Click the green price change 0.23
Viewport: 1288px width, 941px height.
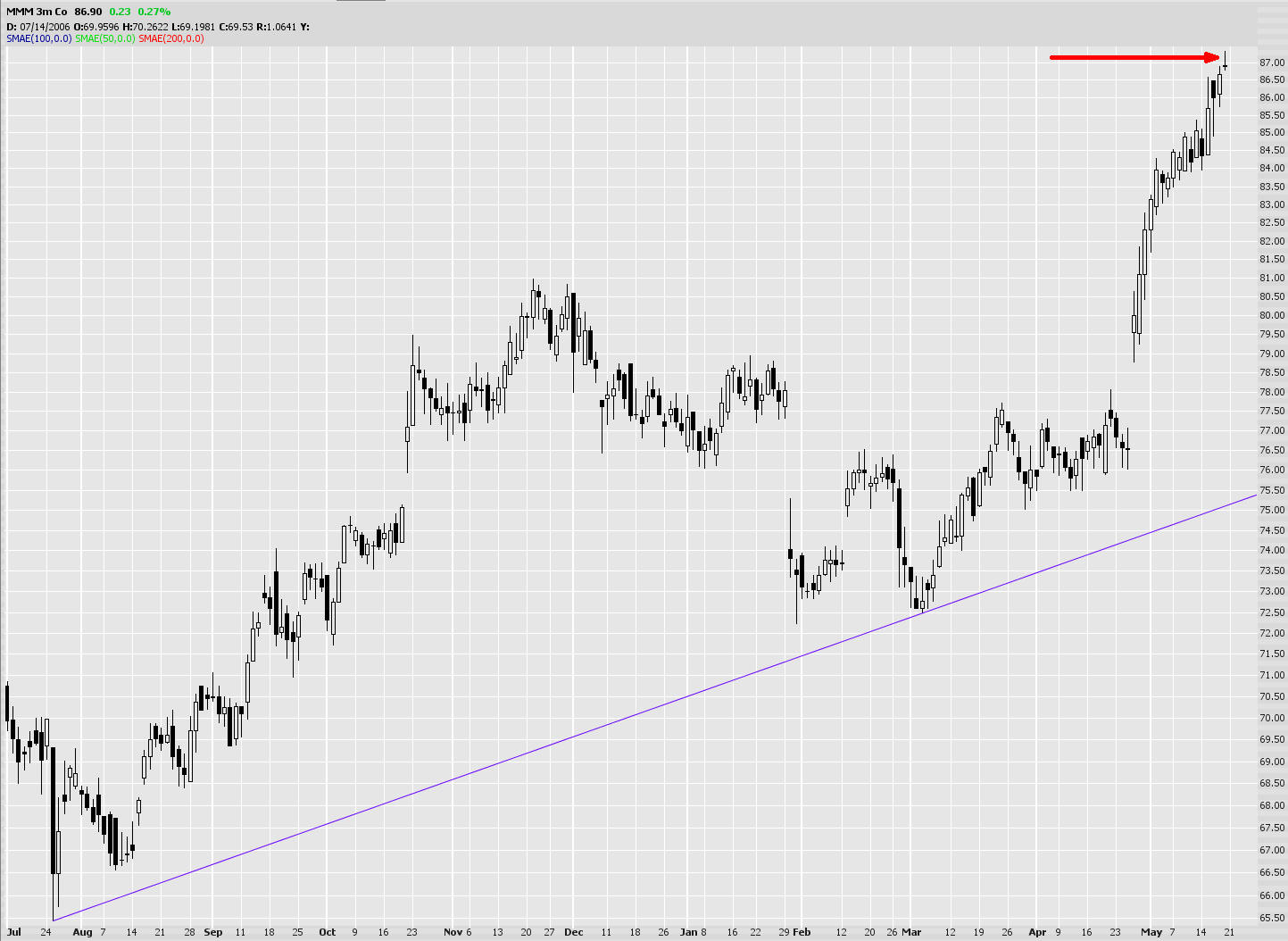(x=120, y=12)
